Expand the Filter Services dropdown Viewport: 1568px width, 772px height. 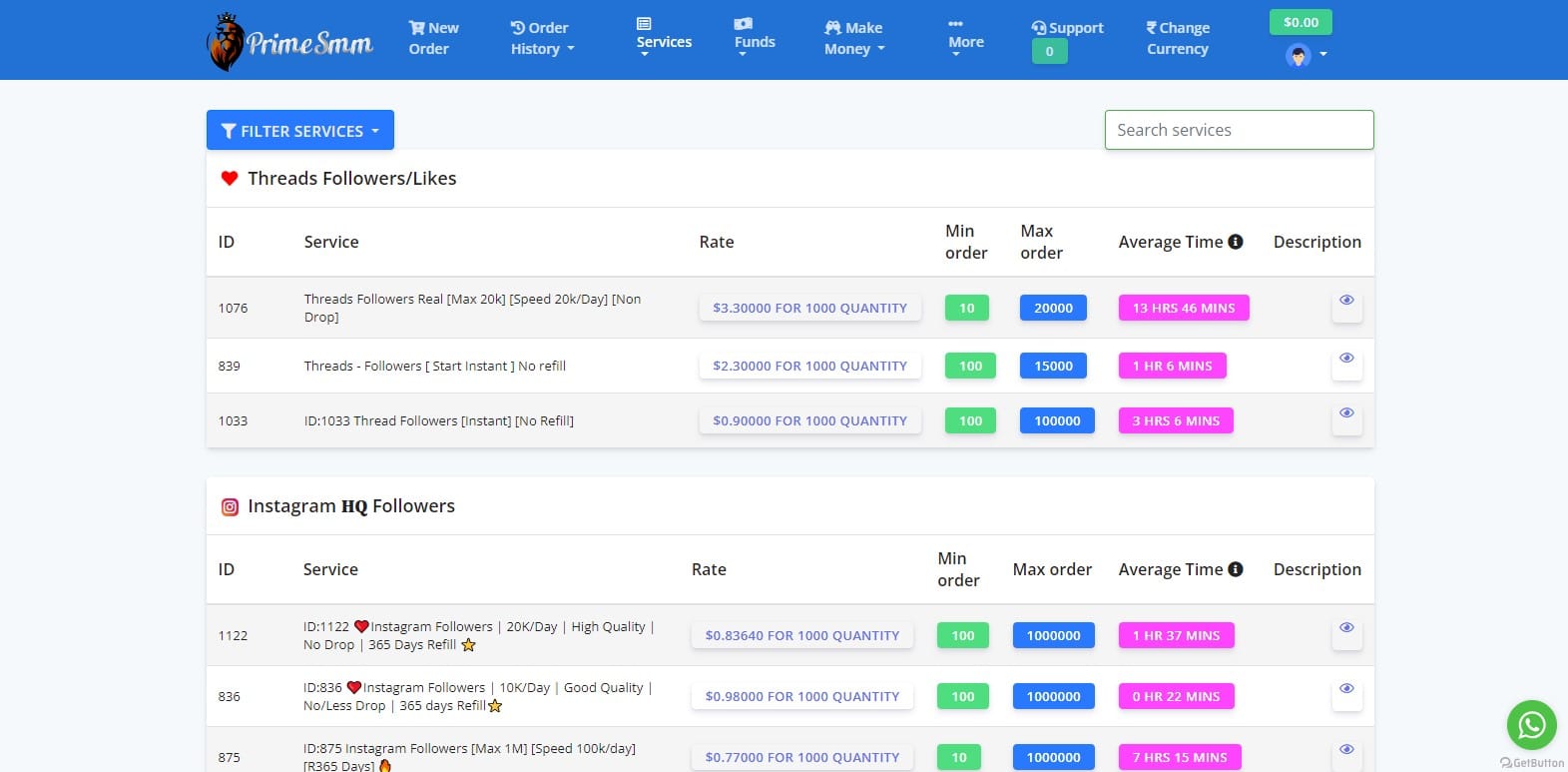(300, 131)
